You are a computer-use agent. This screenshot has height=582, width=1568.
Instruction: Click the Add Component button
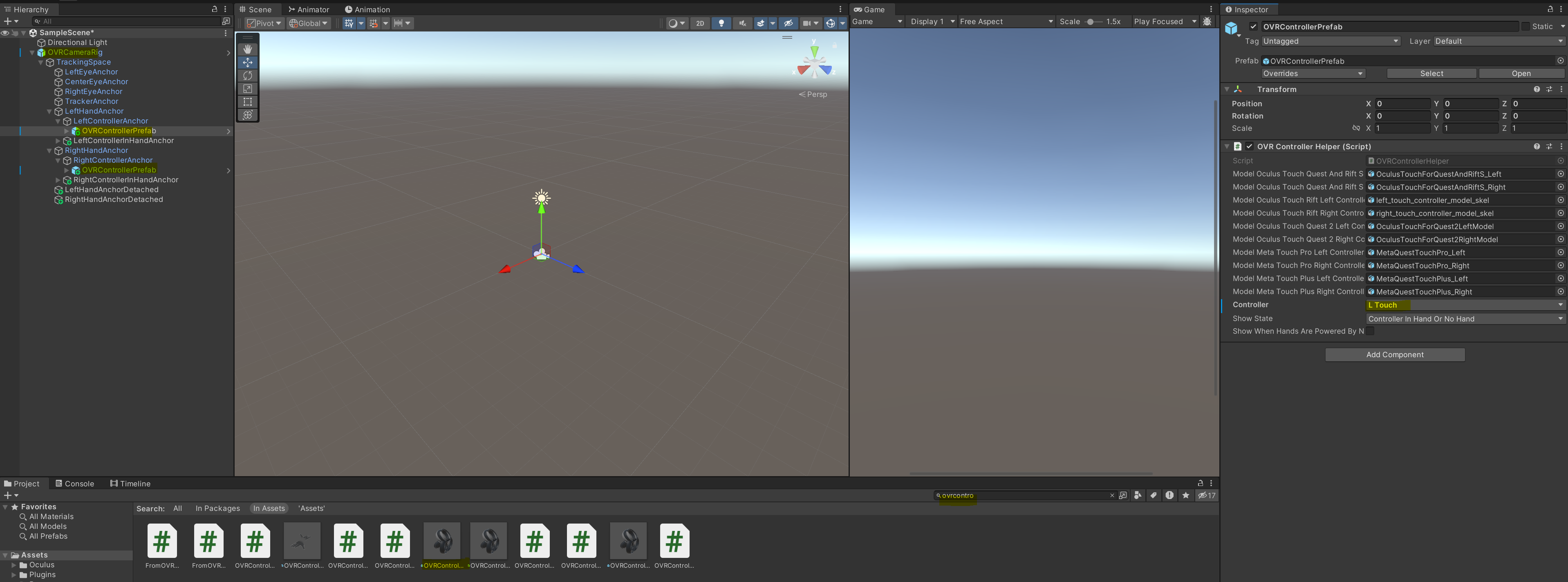point(1395,354)
